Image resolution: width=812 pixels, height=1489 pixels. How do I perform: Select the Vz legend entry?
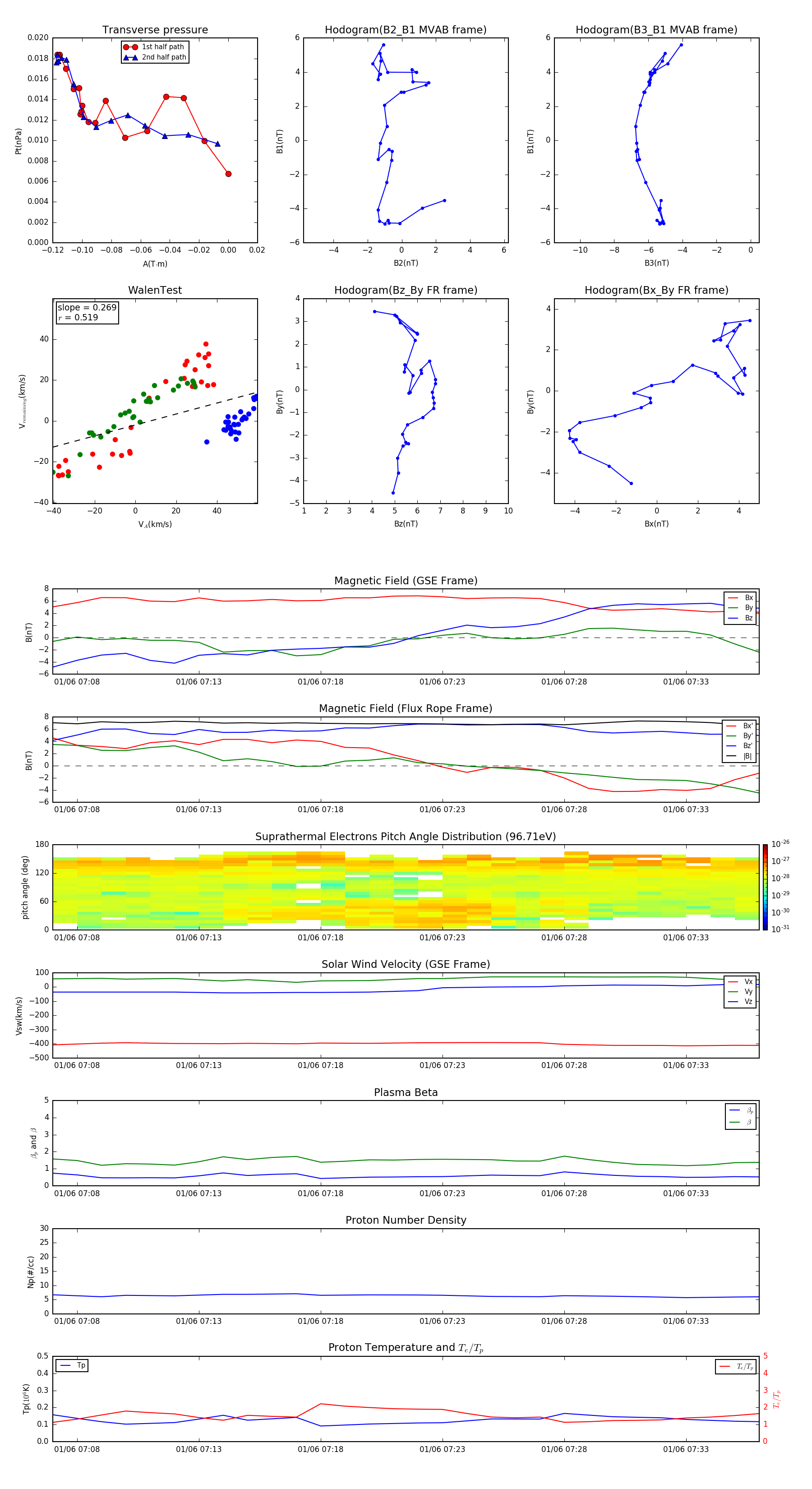740,1002
